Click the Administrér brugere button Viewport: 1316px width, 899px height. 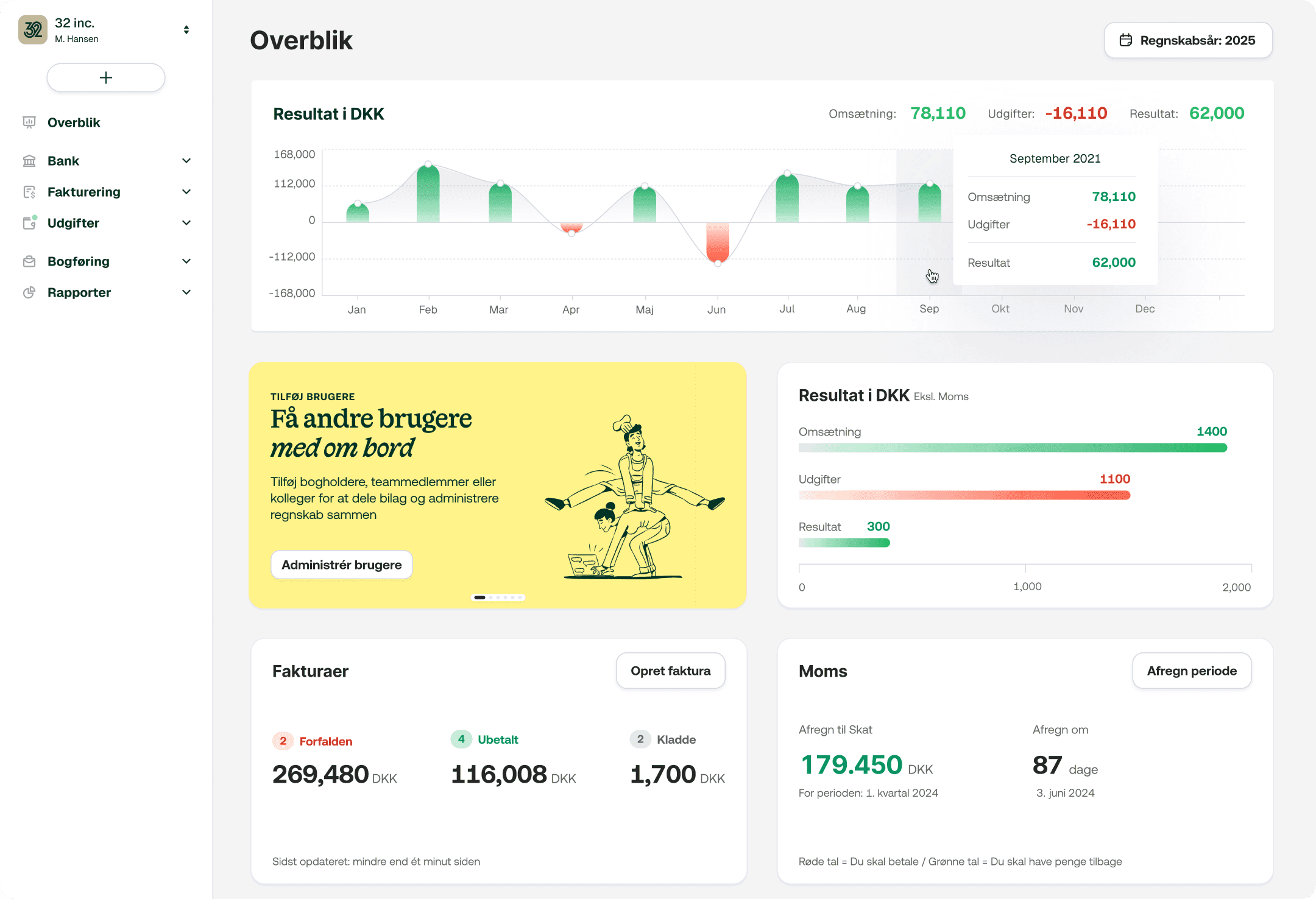(x=341, y=565)
